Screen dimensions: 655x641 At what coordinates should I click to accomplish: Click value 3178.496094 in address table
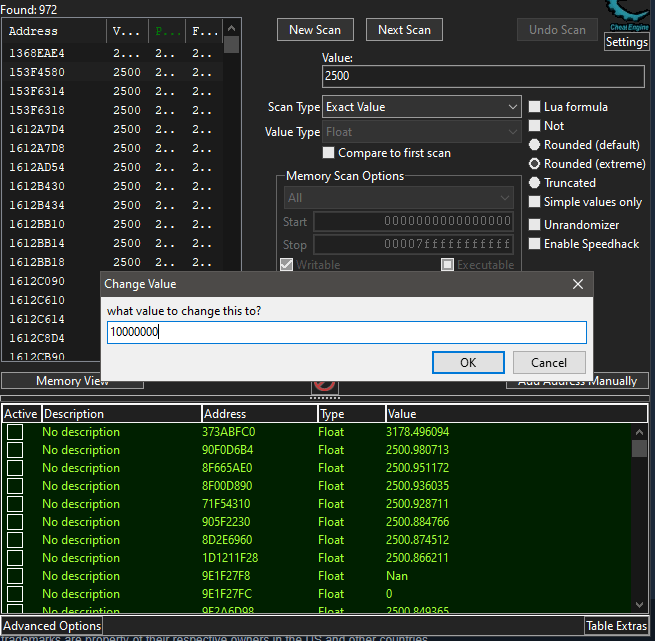(x=417, y=432)
